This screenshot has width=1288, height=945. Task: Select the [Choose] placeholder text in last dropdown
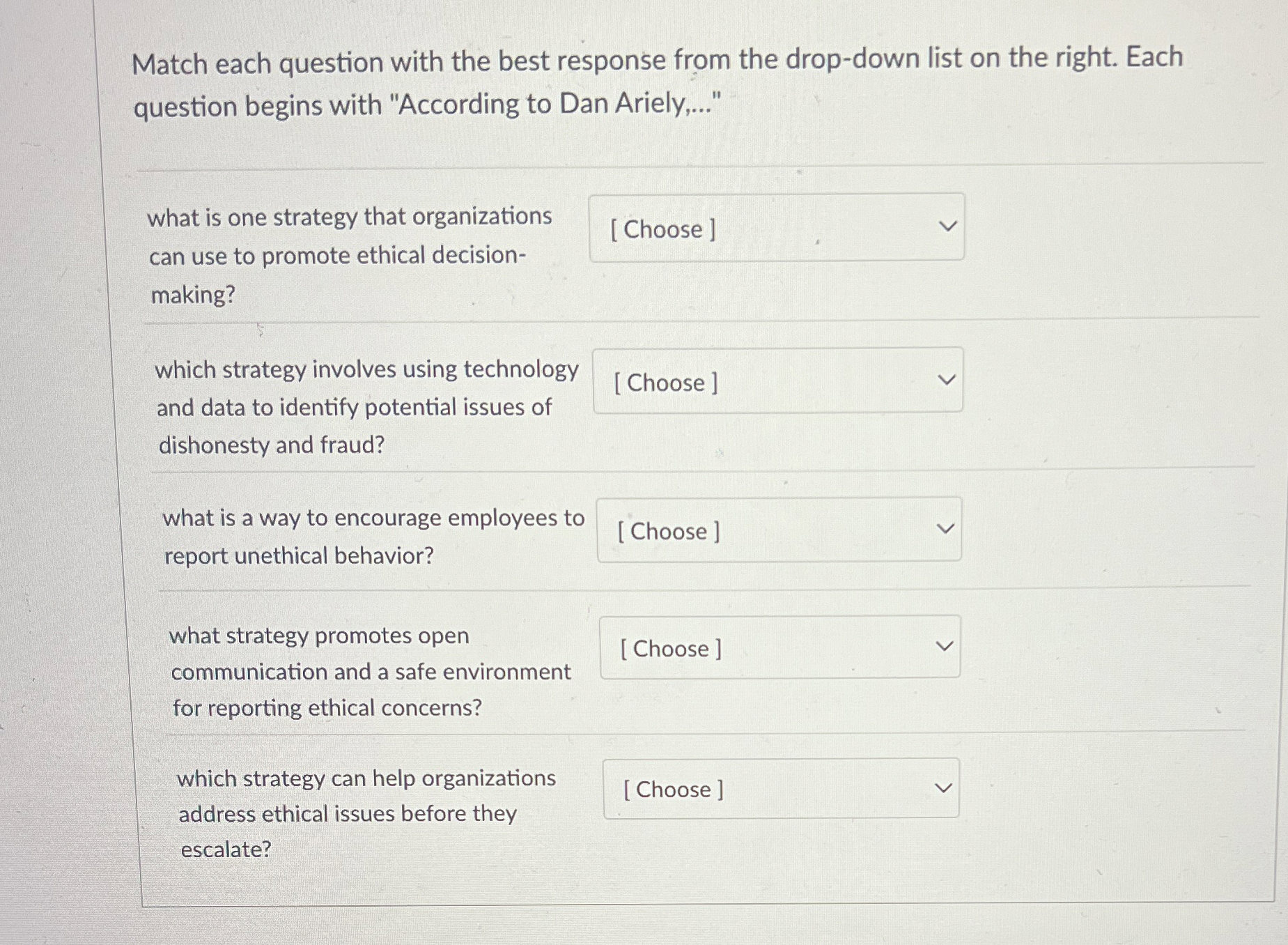673,790
